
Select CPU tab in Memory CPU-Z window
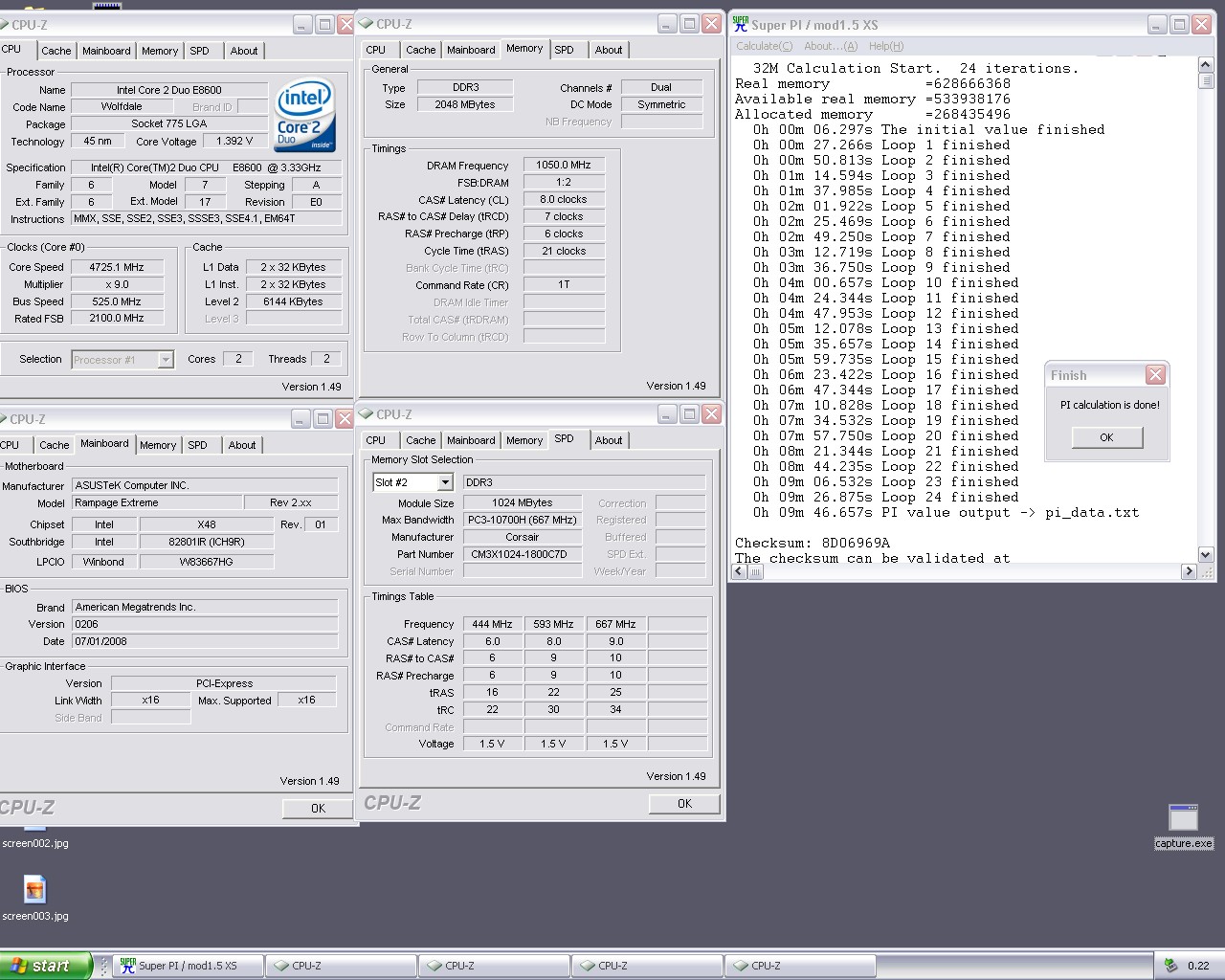[x=376, y=50]
